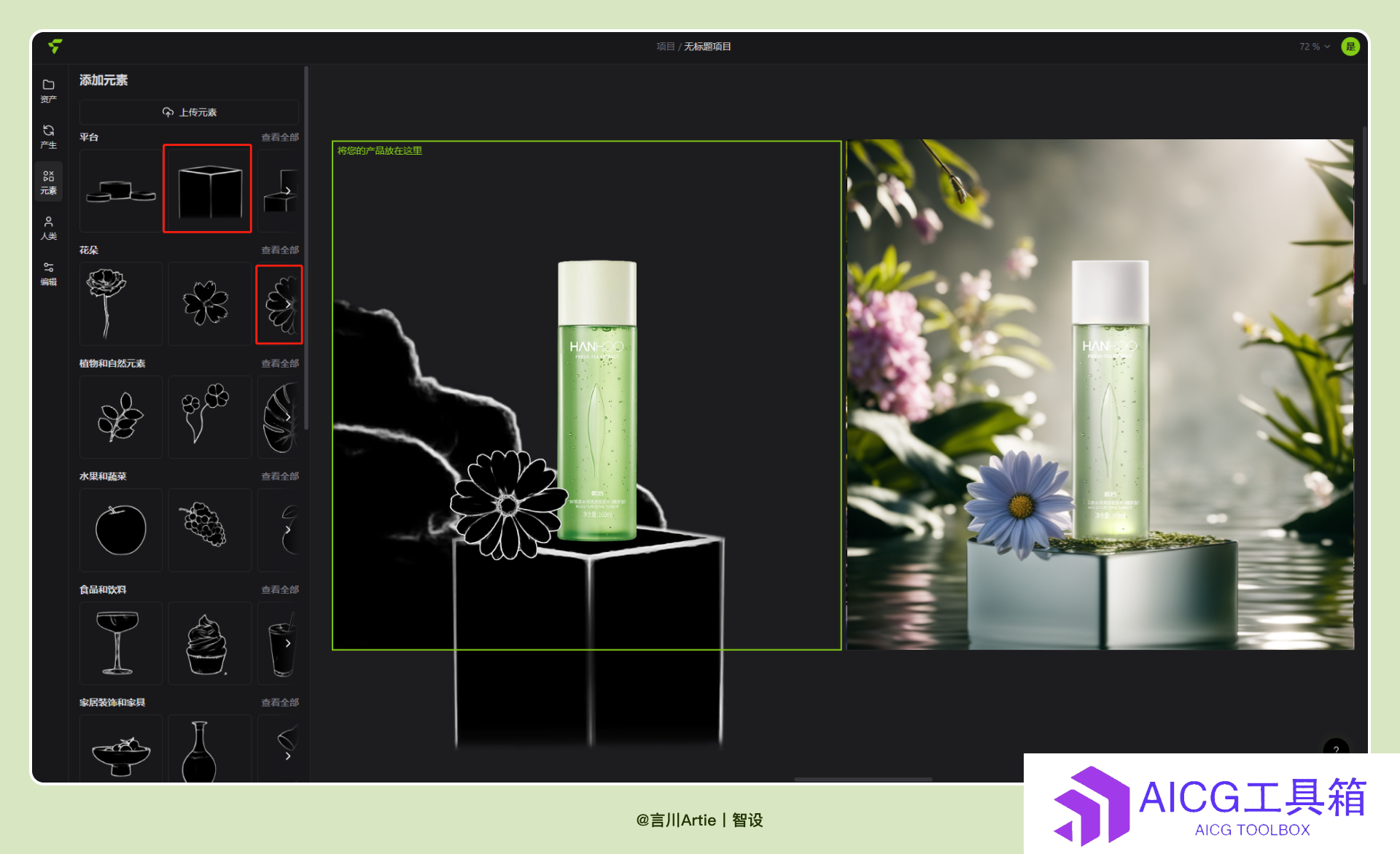1400x854 pixels.
Task: Switch to the 元素 (Elements) sidebar tab
Action: (x=48, y=182)
